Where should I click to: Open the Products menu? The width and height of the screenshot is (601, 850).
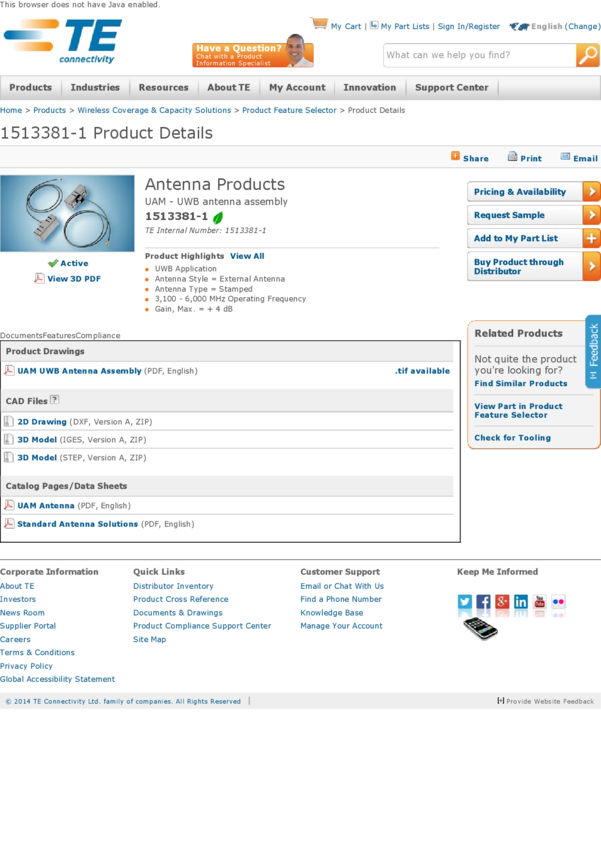(30, 87)
